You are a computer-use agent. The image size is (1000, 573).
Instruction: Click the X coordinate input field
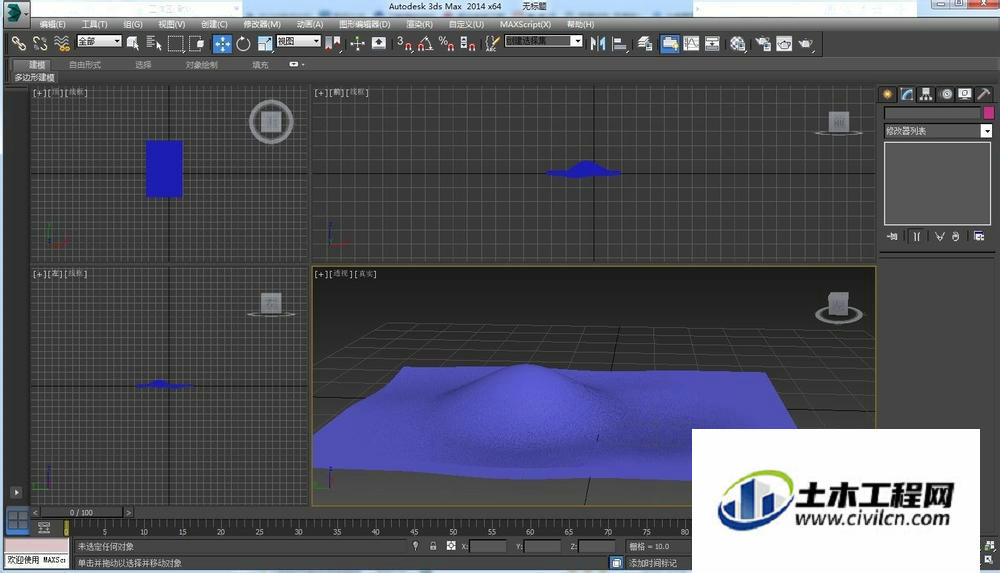coord(488,546)
